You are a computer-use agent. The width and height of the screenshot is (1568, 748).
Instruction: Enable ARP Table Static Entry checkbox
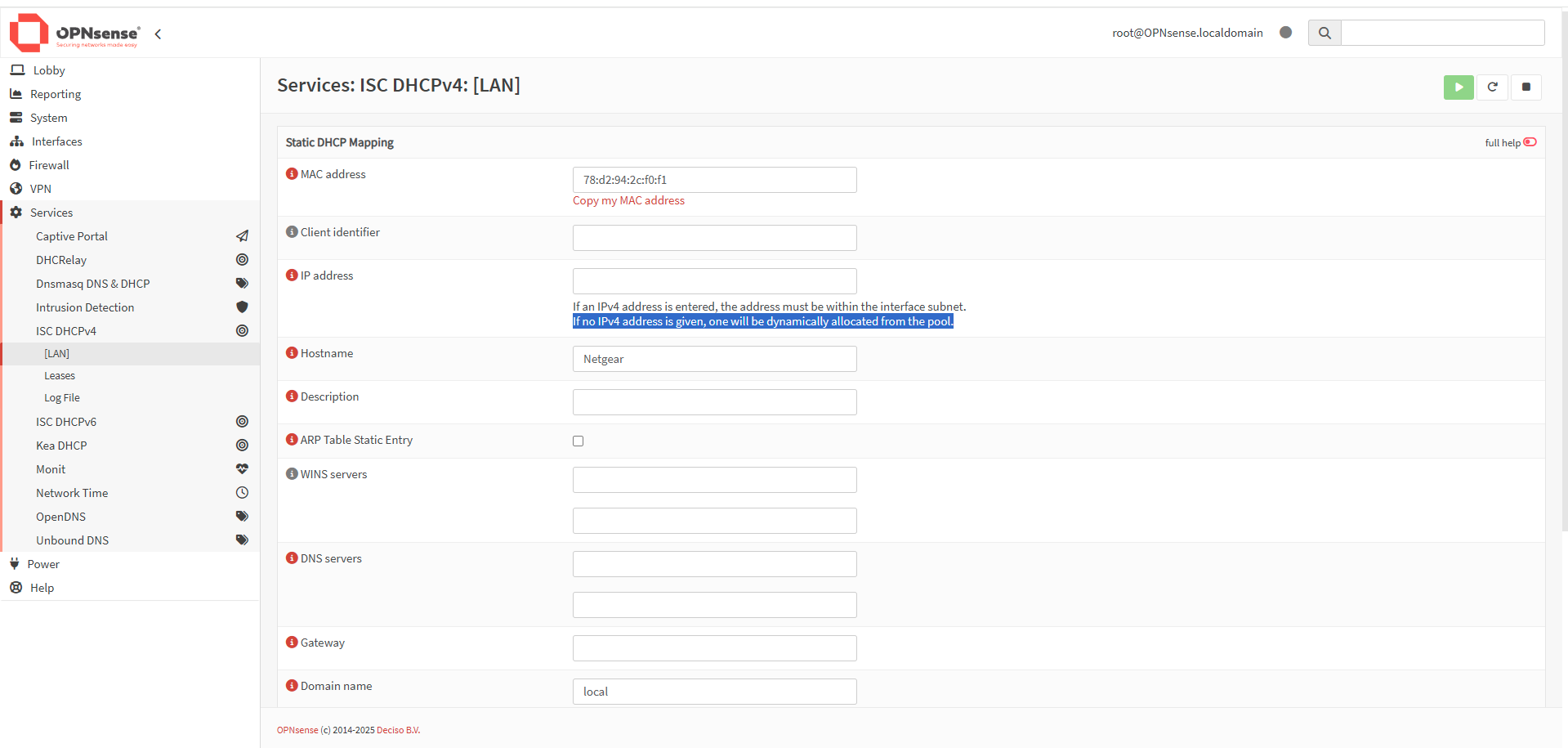[x=579, y=441]
